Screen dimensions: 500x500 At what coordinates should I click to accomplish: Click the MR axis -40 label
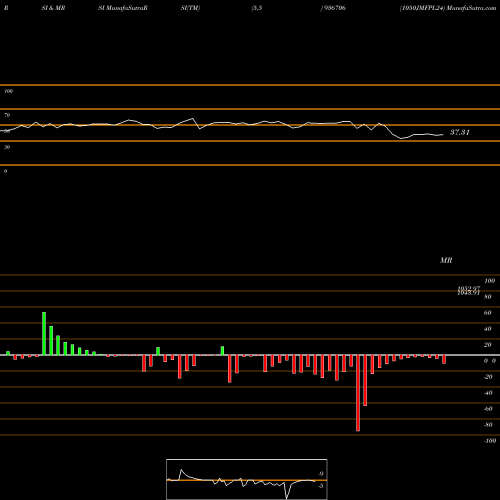click(488, 393)
